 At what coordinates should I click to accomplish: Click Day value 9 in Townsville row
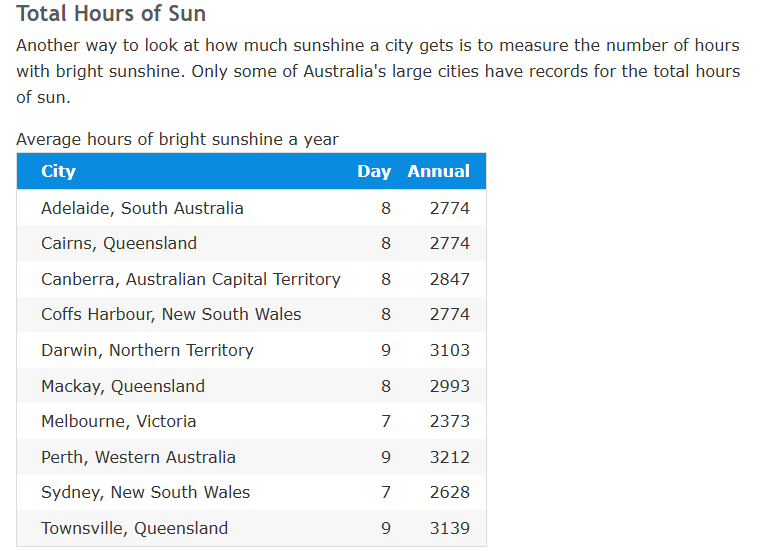386,528
